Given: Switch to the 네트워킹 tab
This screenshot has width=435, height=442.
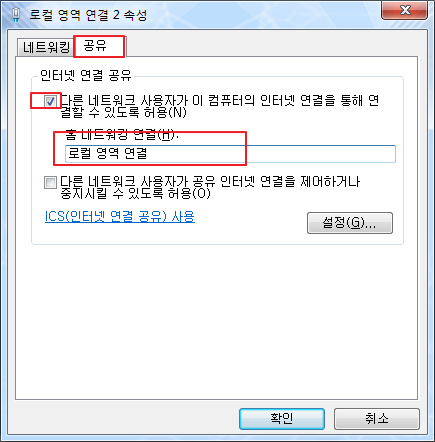Looking at the screenshot, I should point(46,47).
